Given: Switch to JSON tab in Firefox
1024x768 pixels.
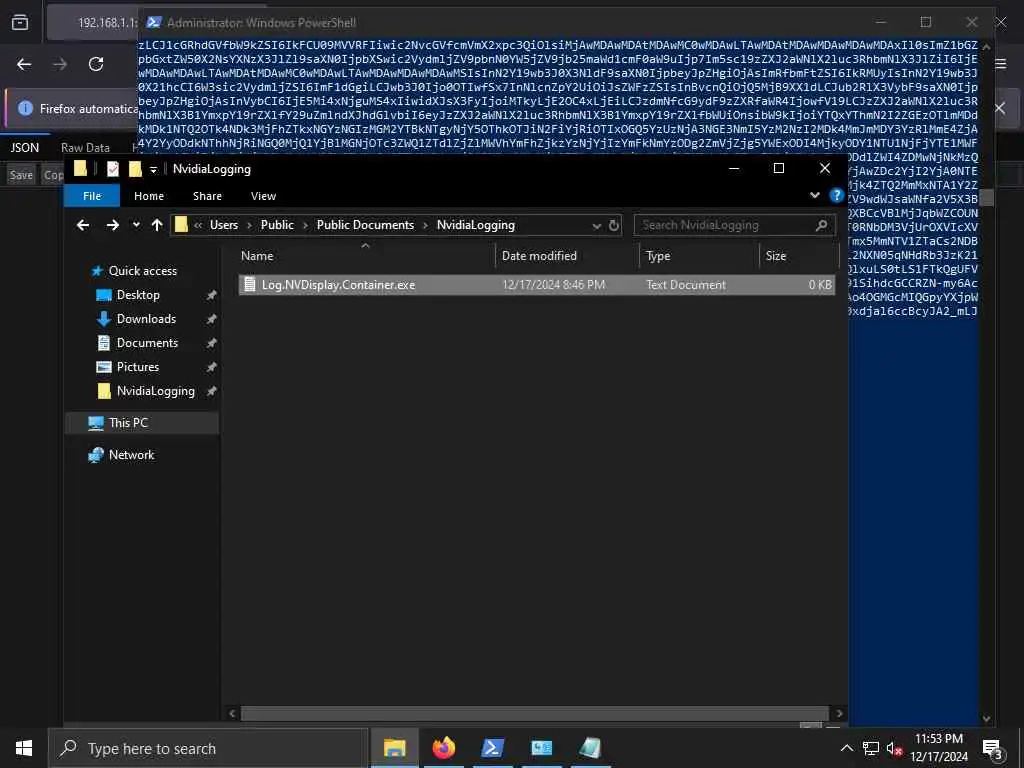Looking at the screenshot, I should [24, 148].
